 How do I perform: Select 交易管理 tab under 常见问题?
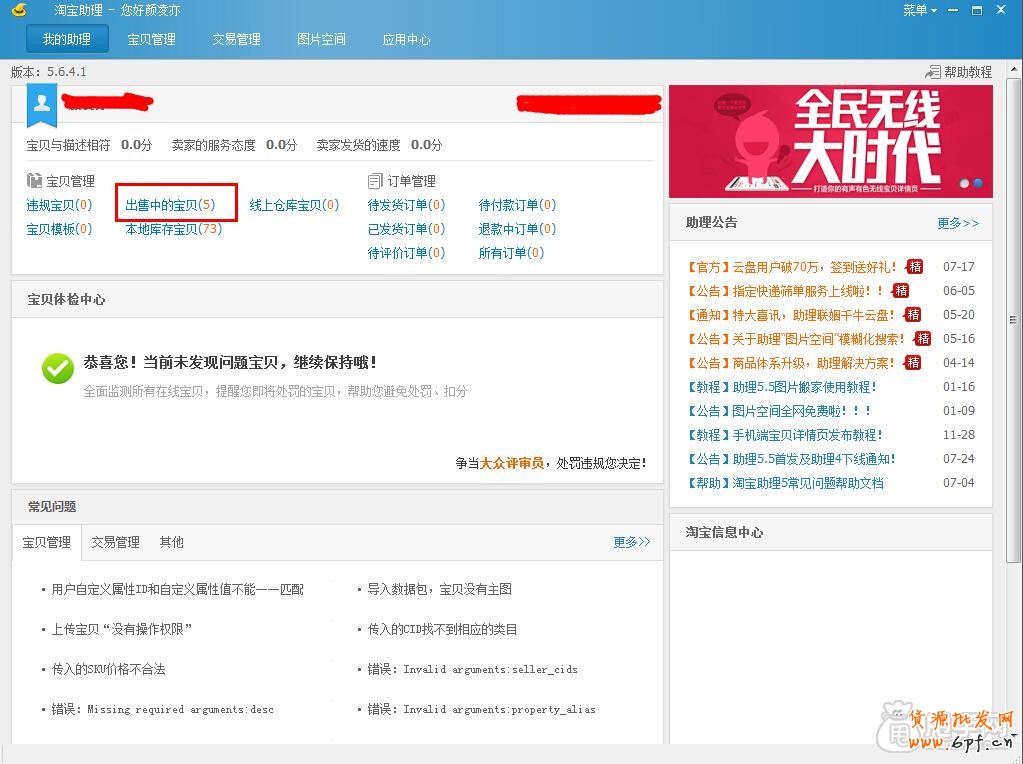[115, 542]
